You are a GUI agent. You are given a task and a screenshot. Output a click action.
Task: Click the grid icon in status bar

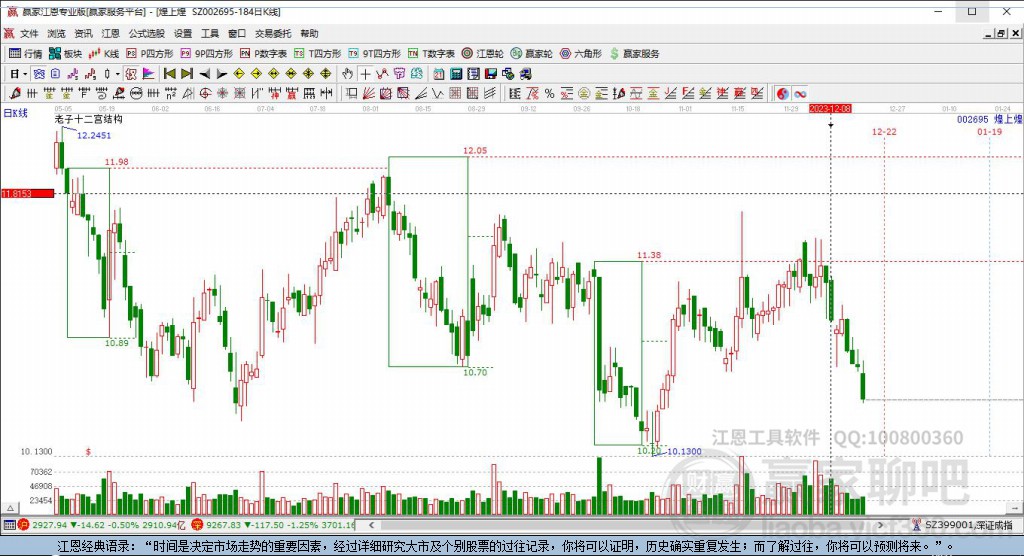tap(9, 525)
